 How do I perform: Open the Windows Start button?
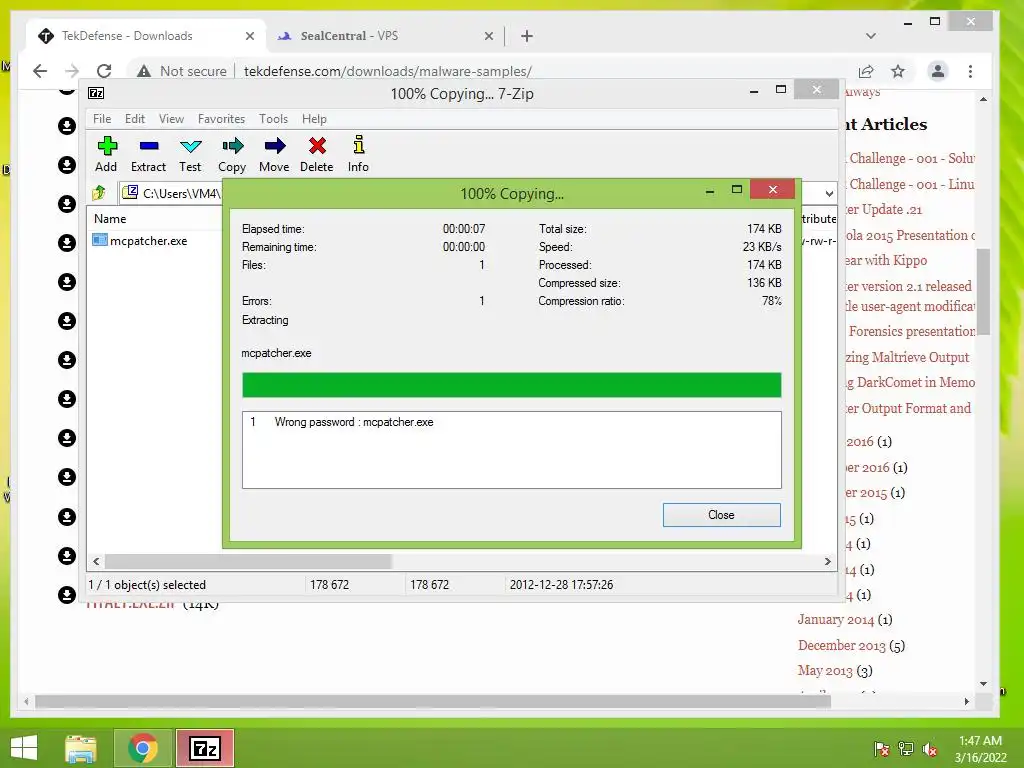24,748
